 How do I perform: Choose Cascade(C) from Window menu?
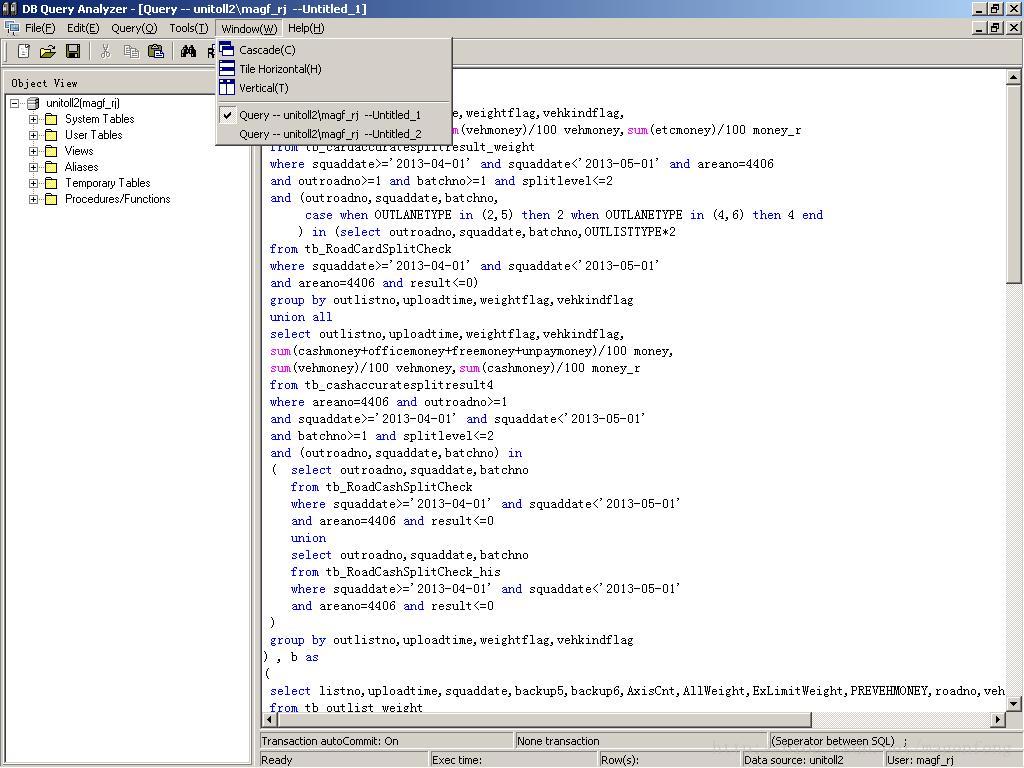click(x=334, y=50)
